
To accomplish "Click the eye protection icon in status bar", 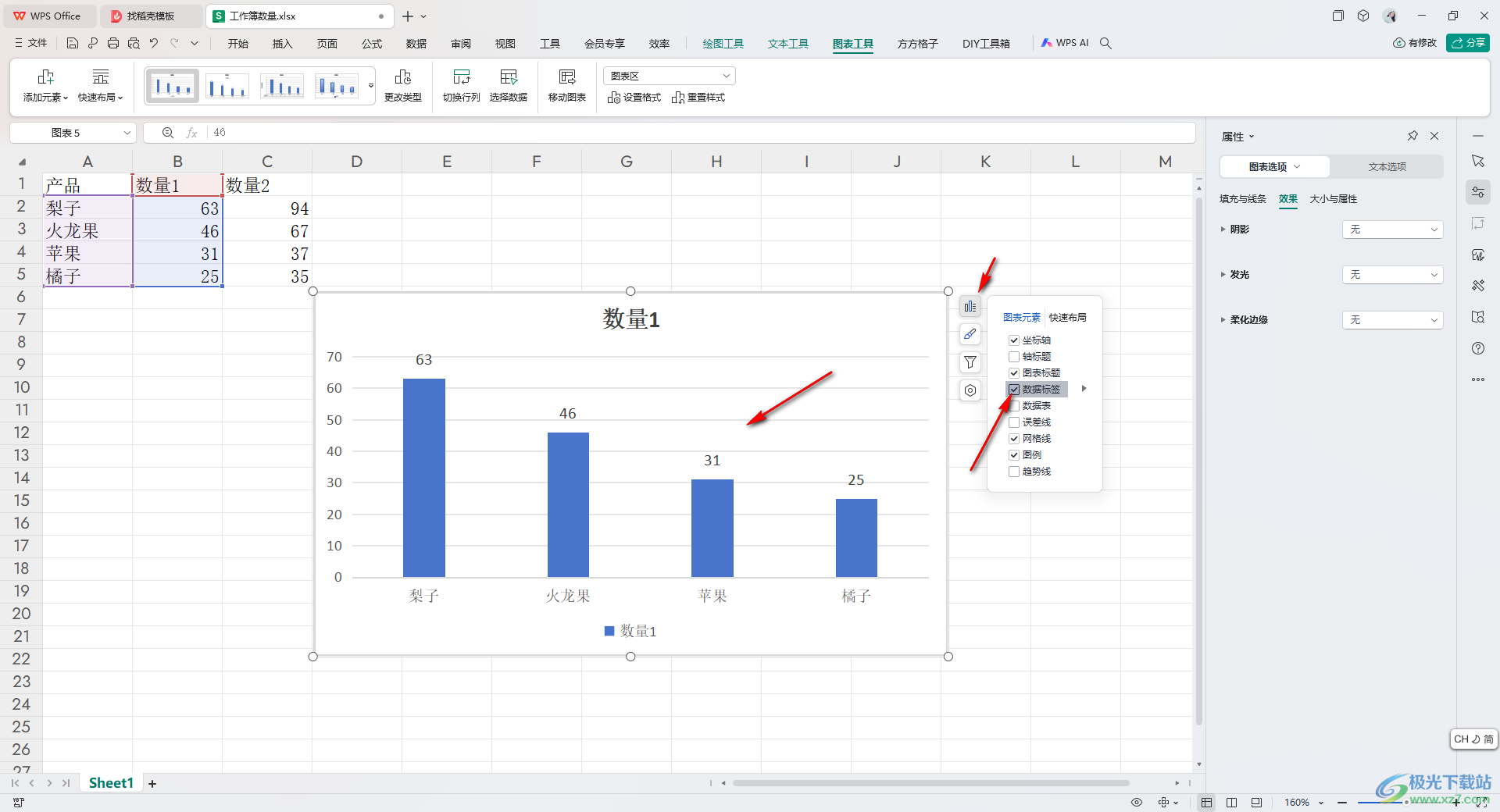I will point(1137,803).
